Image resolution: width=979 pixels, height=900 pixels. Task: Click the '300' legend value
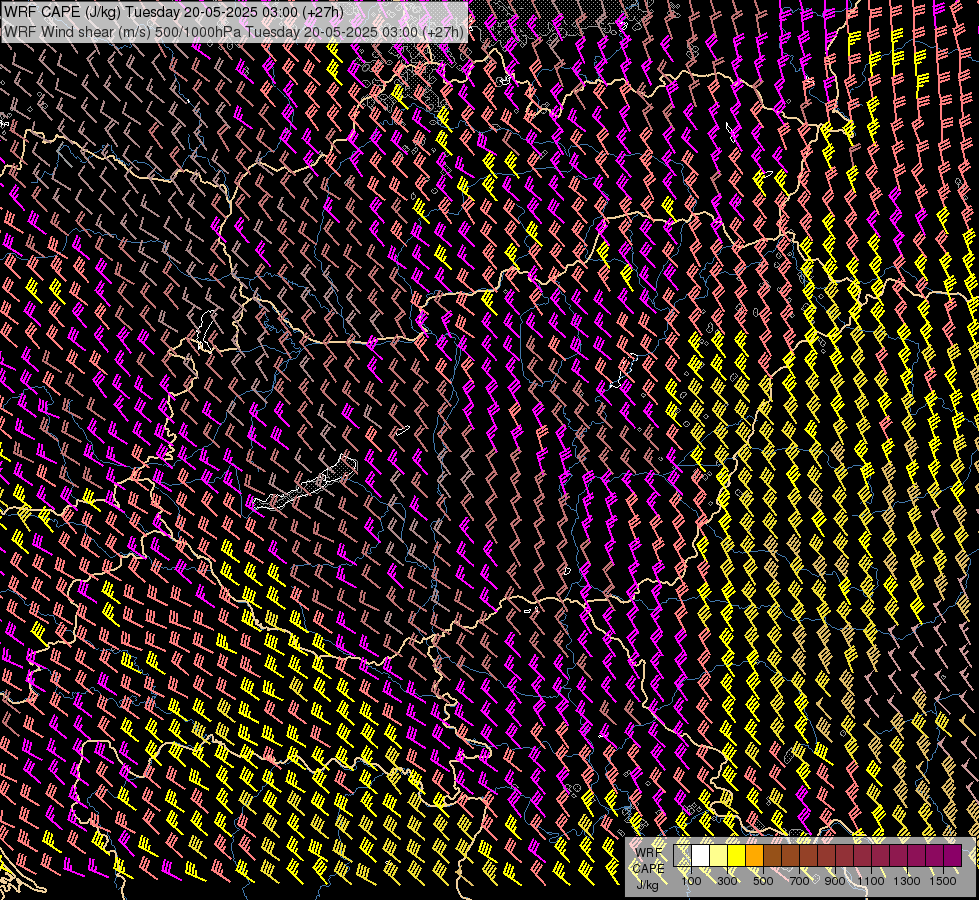[727, 881]
